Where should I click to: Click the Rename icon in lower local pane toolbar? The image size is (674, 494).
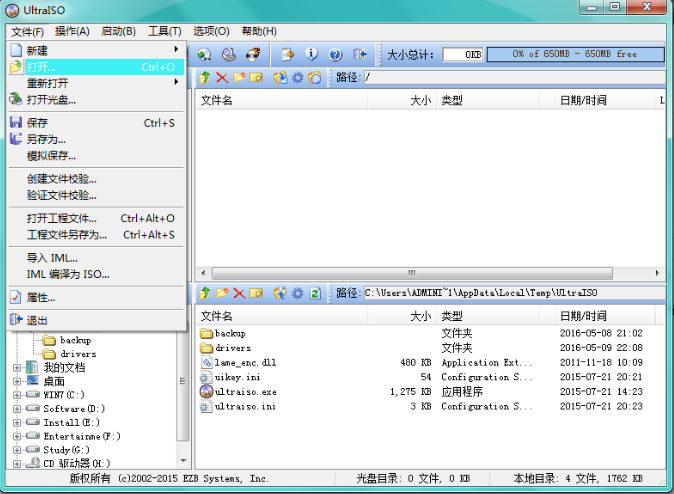[x=256, y=293]
